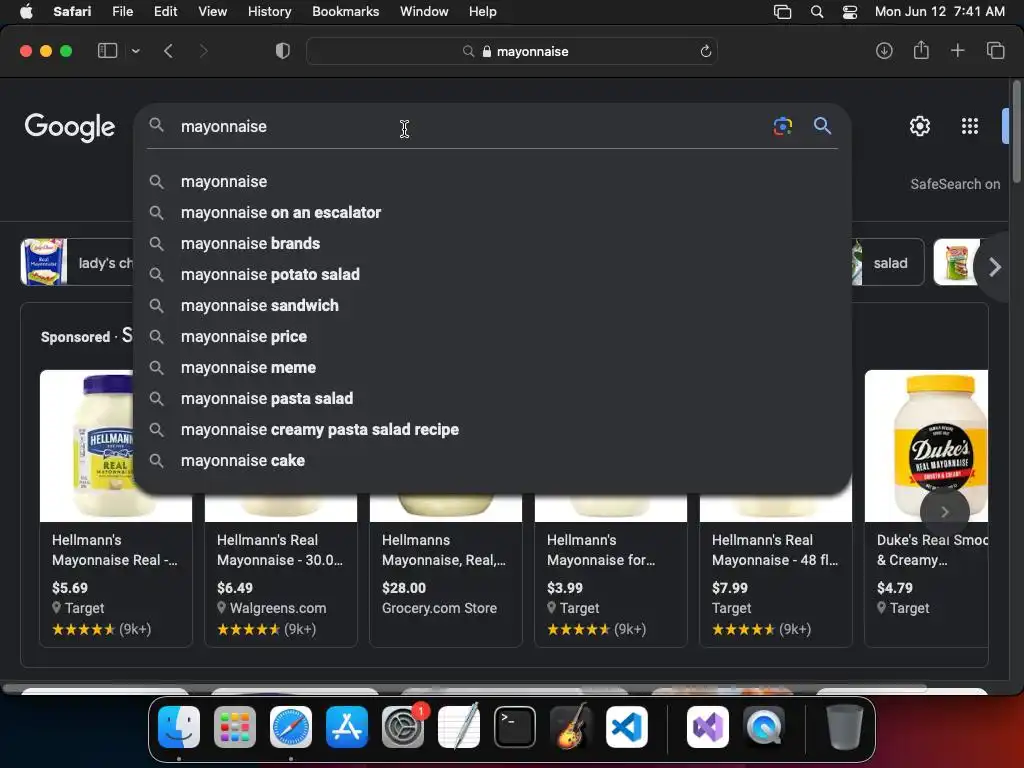Click in the Google search input field
This screenshot has width=1024, height=768.
point(470,126)
